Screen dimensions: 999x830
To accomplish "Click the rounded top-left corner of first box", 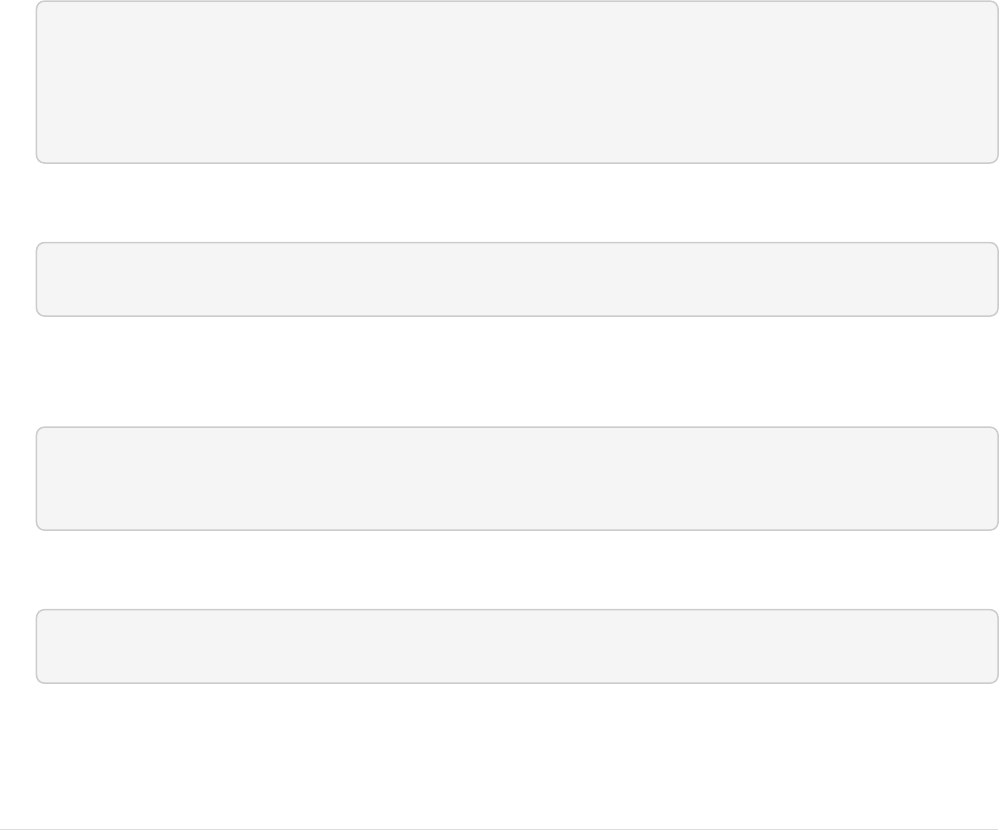I will coord(40,4).
